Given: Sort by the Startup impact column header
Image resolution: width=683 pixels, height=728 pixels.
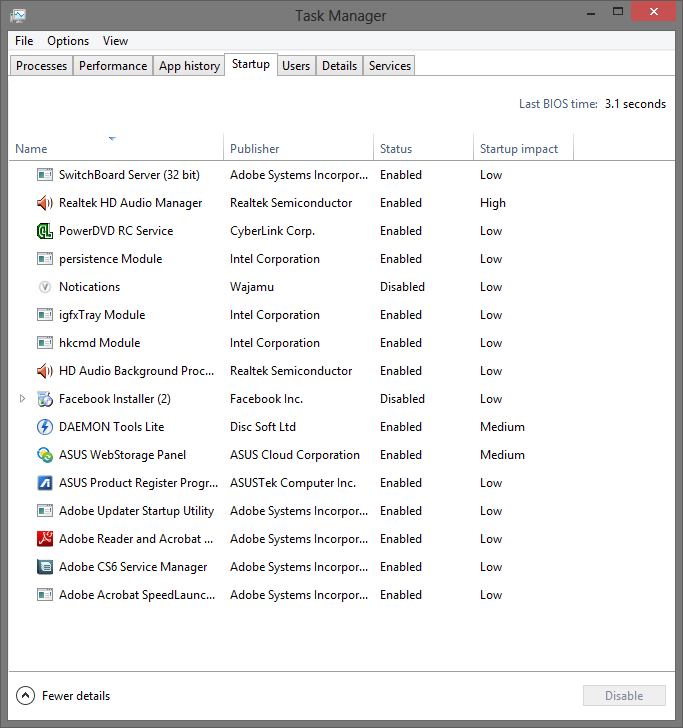Looking at the screenshot, I should pyautogui.click(x=523, y=149).
